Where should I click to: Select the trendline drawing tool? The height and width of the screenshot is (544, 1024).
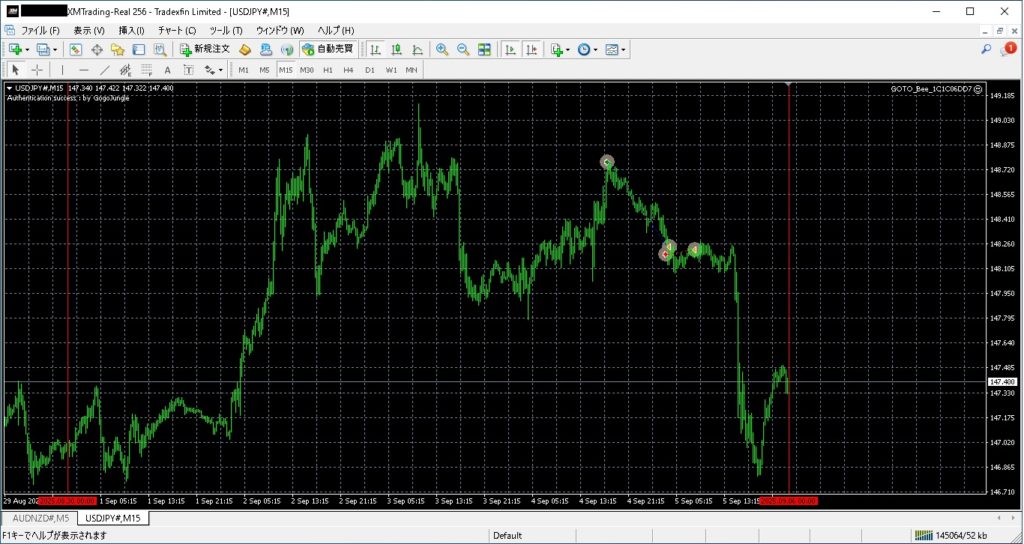point(104,70)
